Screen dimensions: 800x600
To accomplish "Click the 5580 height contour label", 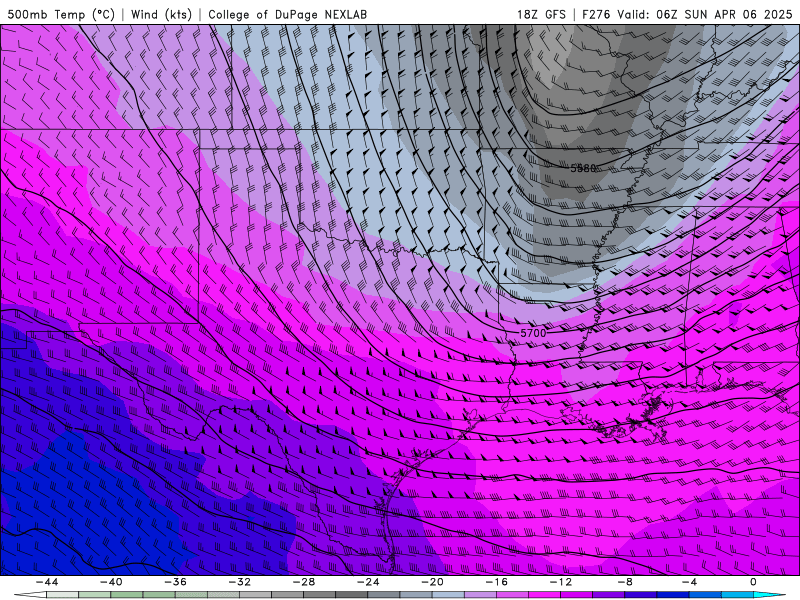I will pyautogui.click(x=583, y=168).
